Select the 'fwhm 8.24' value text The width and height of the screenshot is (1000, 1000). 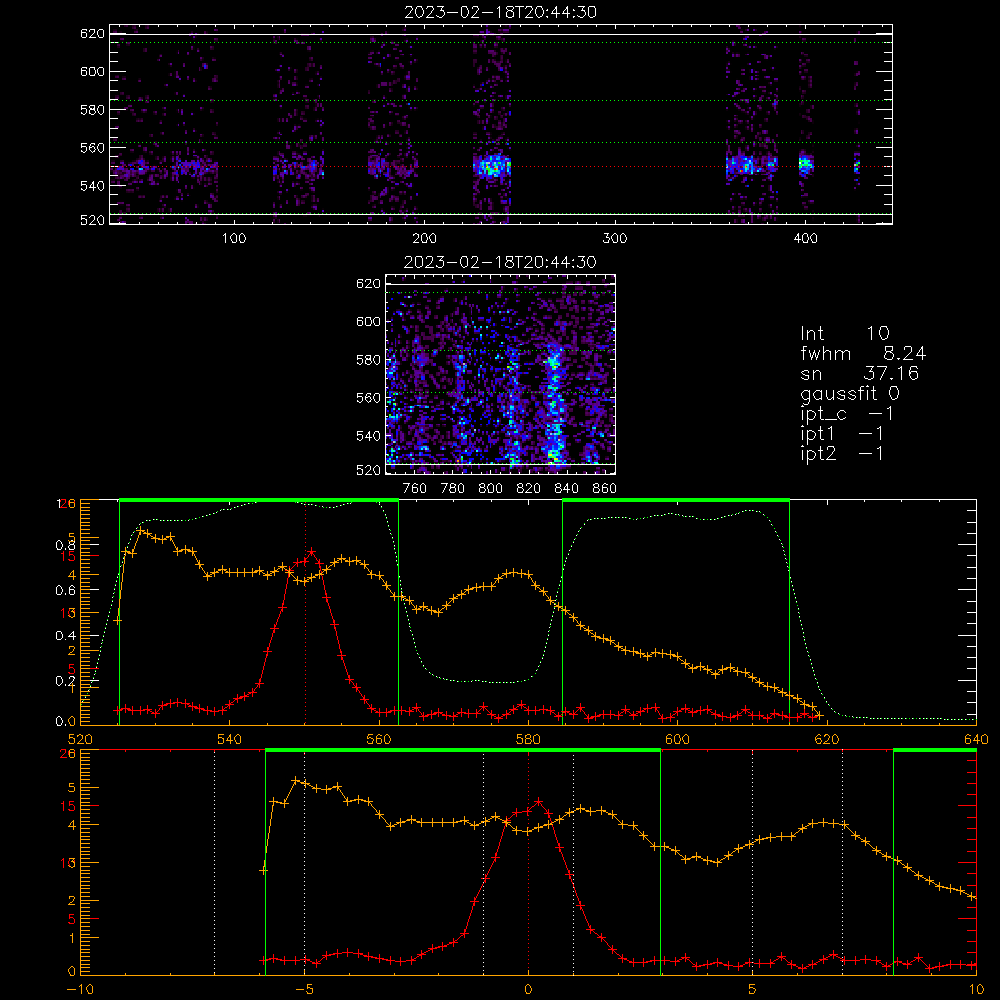[863, 353]
